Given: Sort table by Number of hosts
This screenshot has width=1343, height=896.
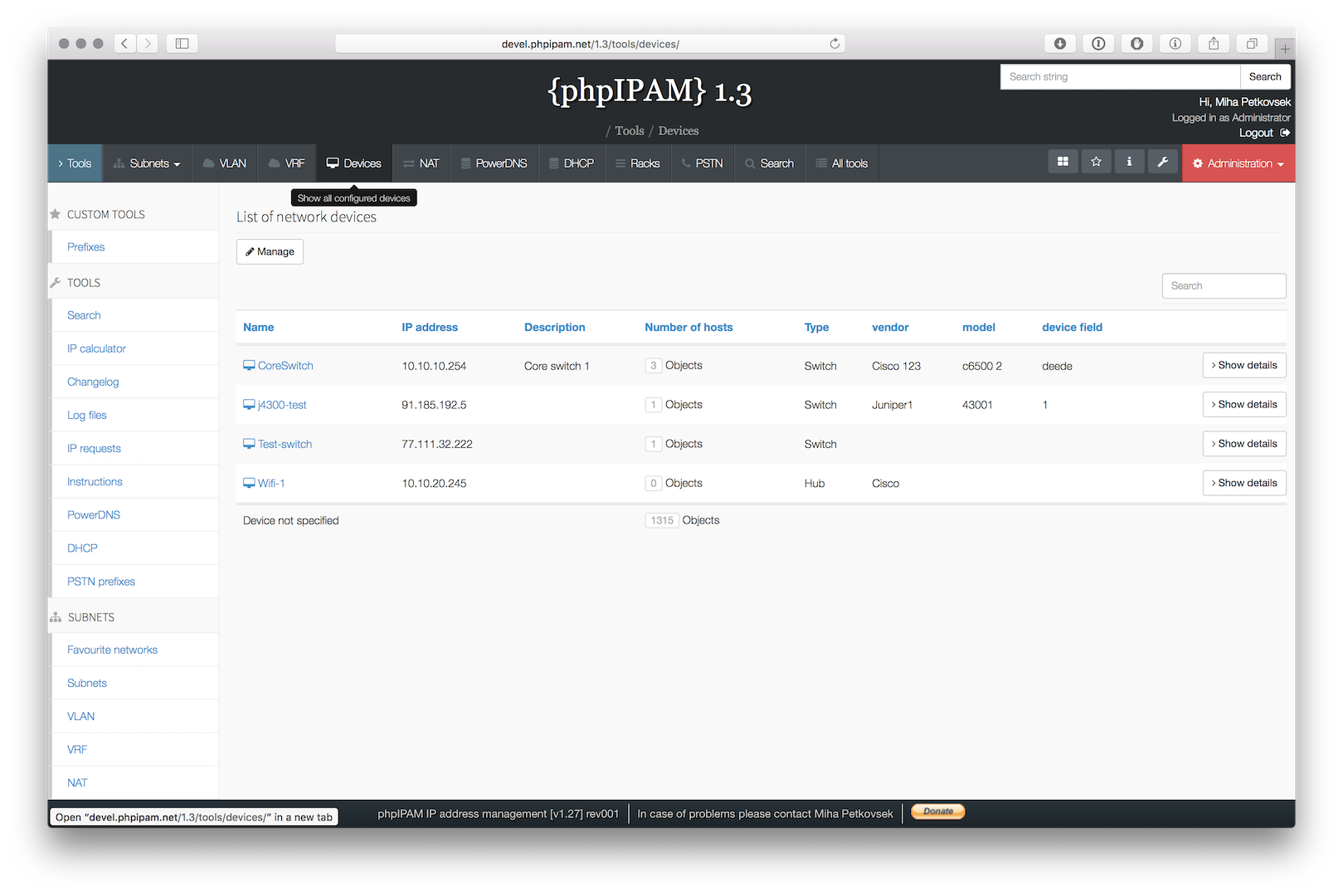Looking at the screenshot, I should click(x=689, y=327).
